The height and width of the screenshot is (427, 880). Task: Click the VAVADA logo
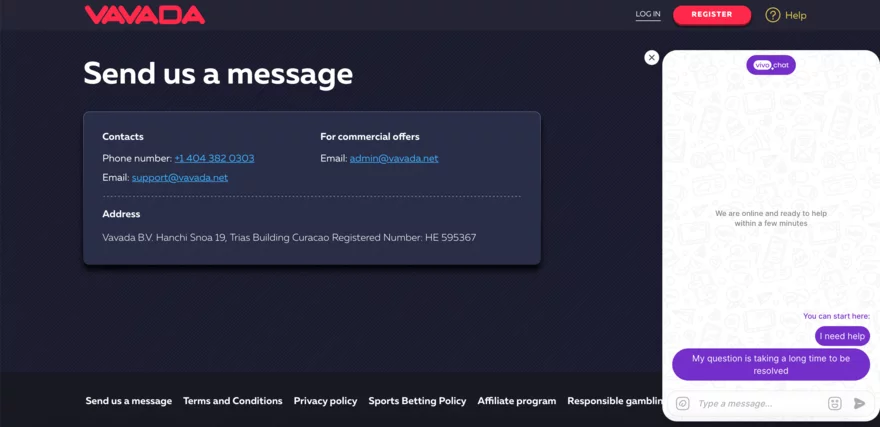pos(145,15)
